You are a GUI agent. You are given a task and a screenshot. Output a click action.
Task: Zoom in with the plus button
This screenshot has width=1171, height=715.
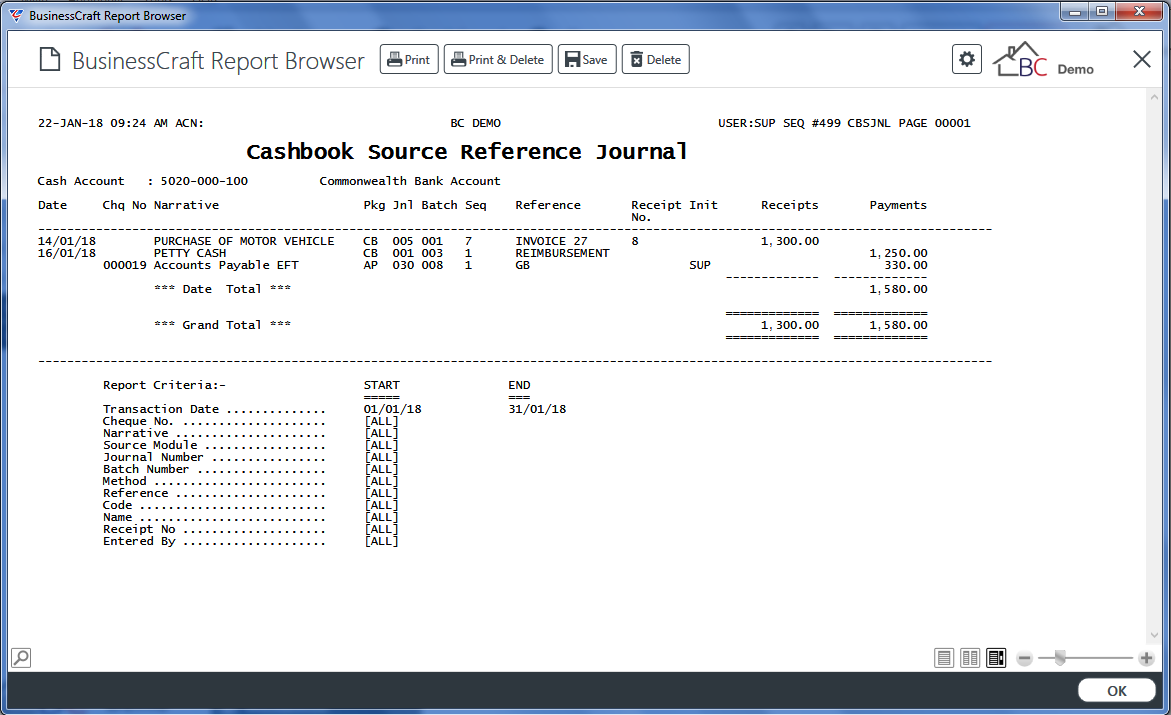click(1146, 658)
